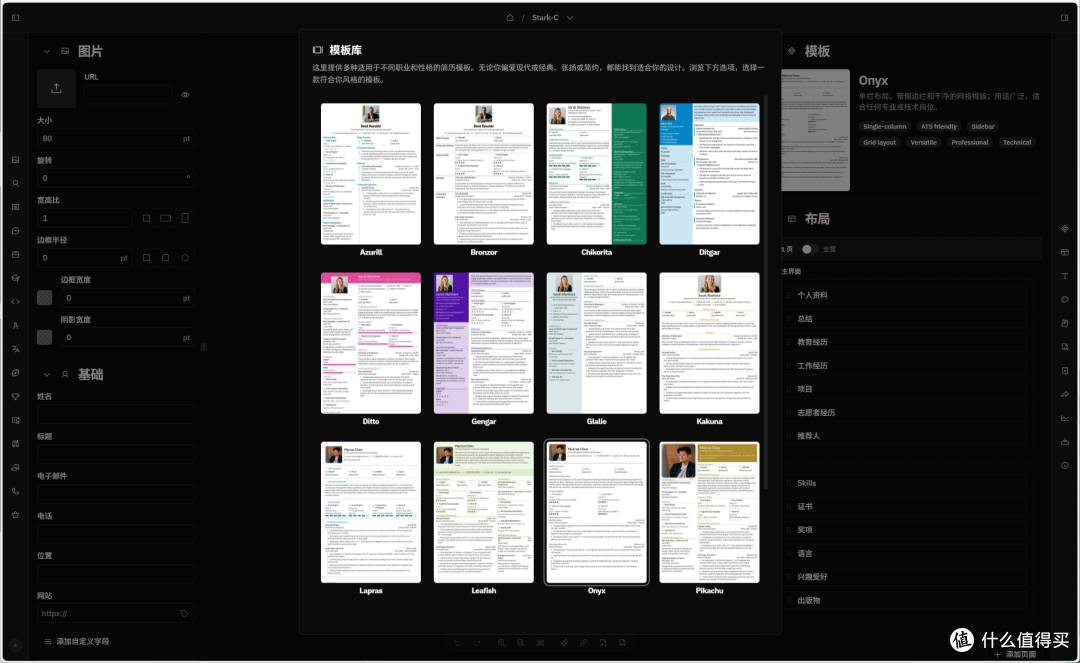Jump to picture section in left rail
The width and height of the screenshot is (1080, 663).
pos(15,160)
